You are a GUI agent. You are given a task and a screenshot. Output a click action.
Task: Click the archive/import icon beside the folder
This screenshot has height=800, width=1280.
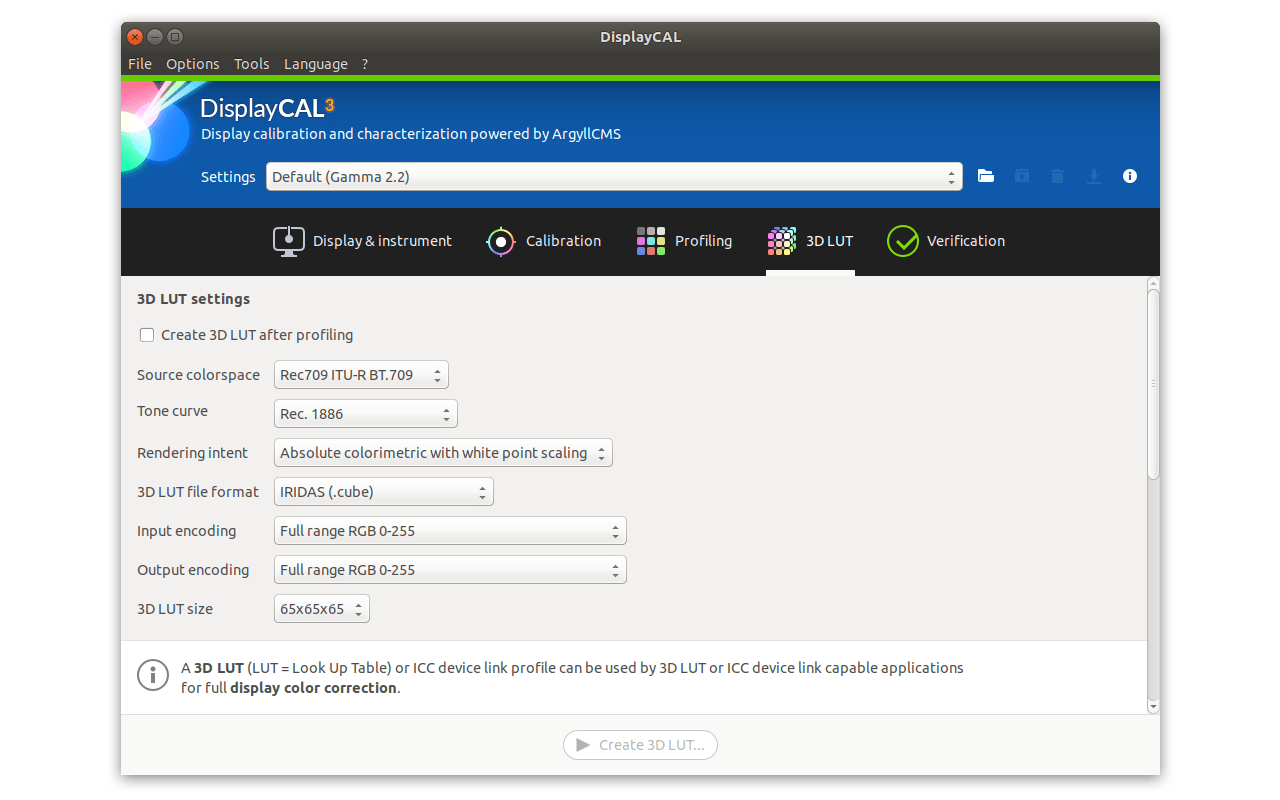1021,175
